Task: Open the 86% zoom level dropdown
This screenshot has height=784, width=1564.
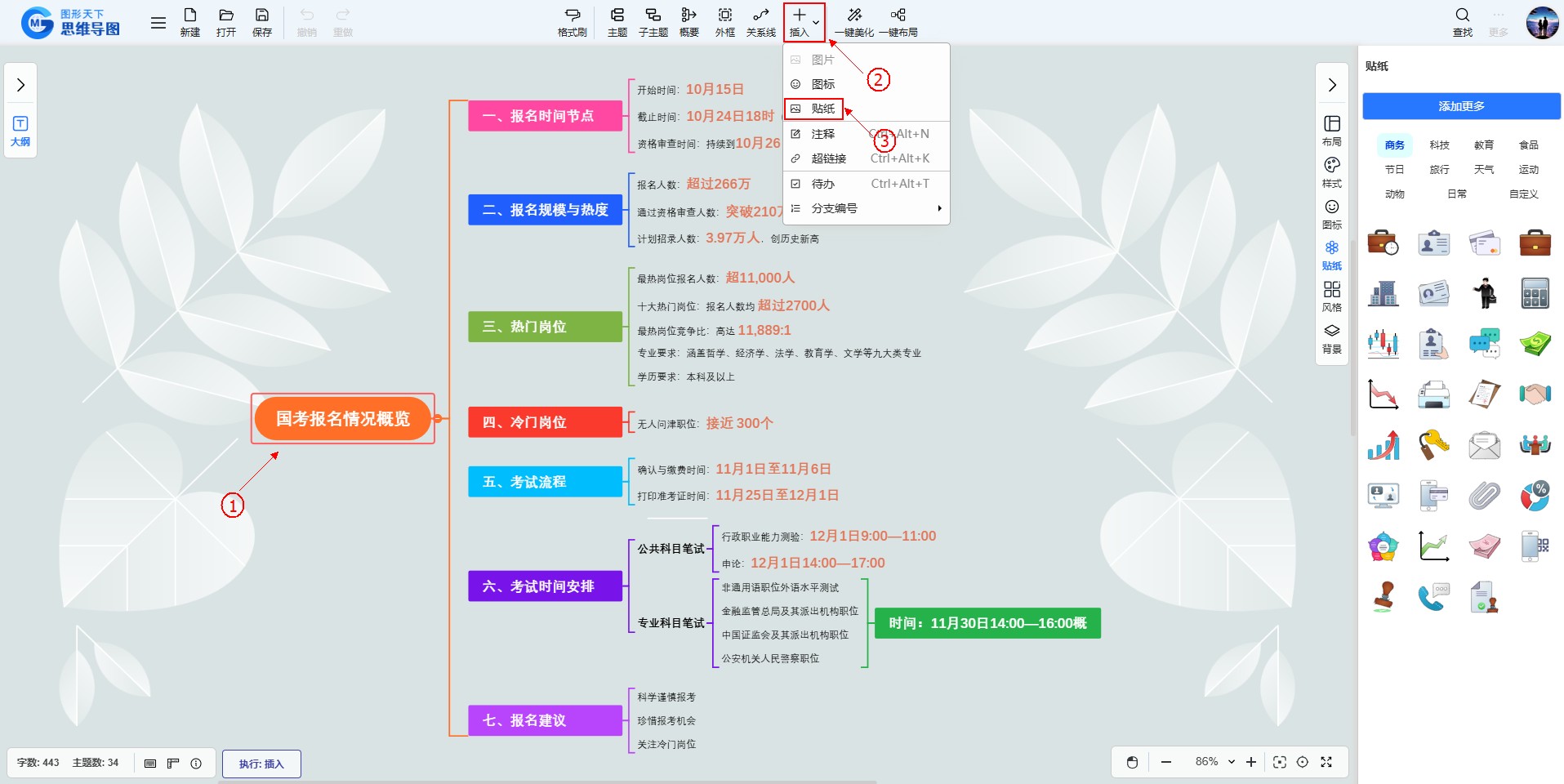Action: [x=1214, y=762]
